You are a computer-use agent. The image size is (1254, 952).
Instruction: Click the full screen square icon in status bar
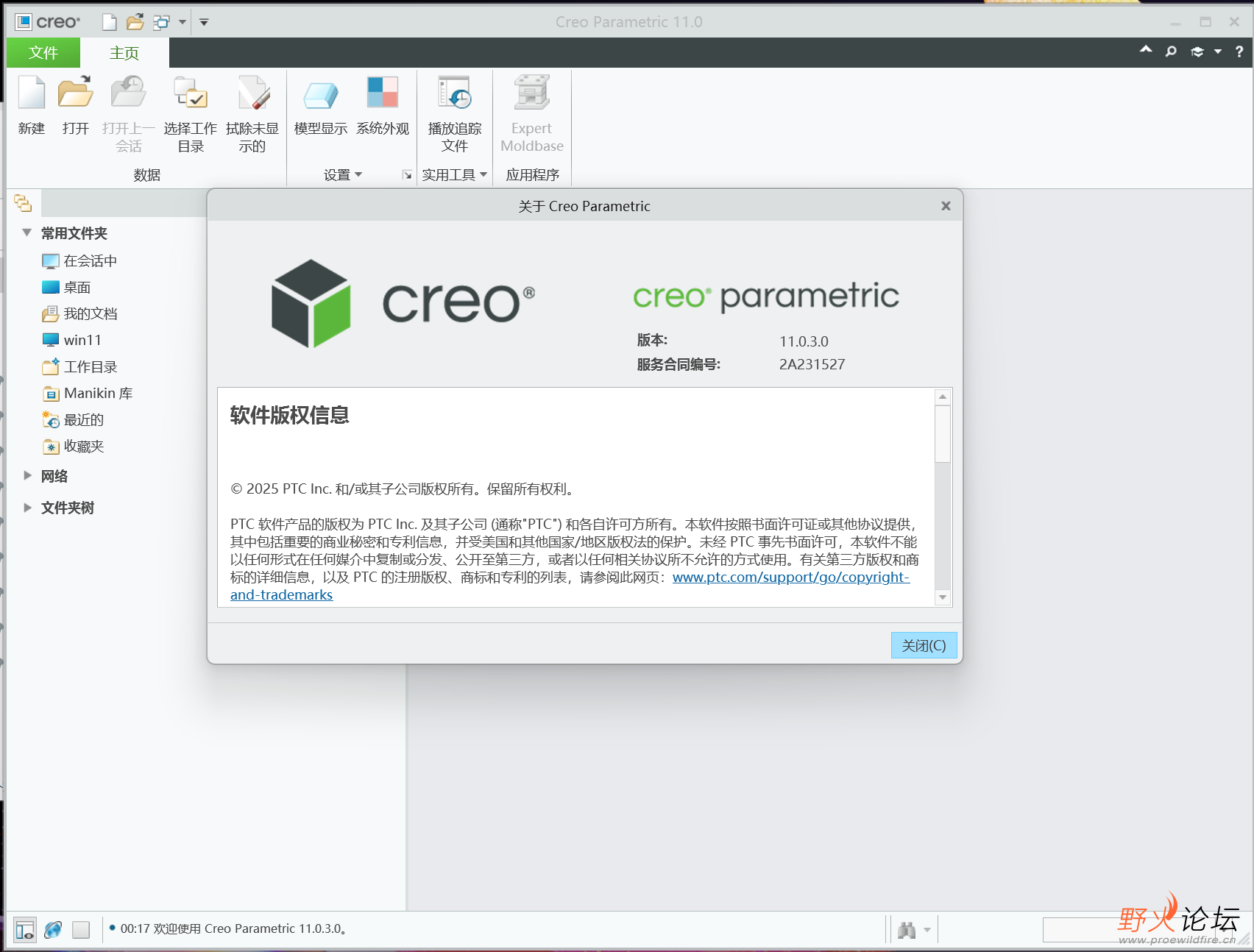coord(81,930)
